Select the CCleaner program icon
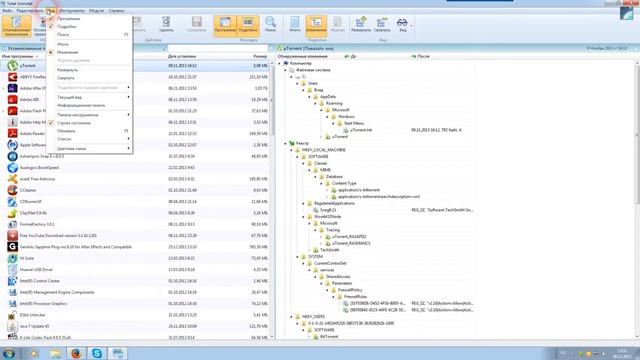Screen dimensions: 640x360 (13, 190)
